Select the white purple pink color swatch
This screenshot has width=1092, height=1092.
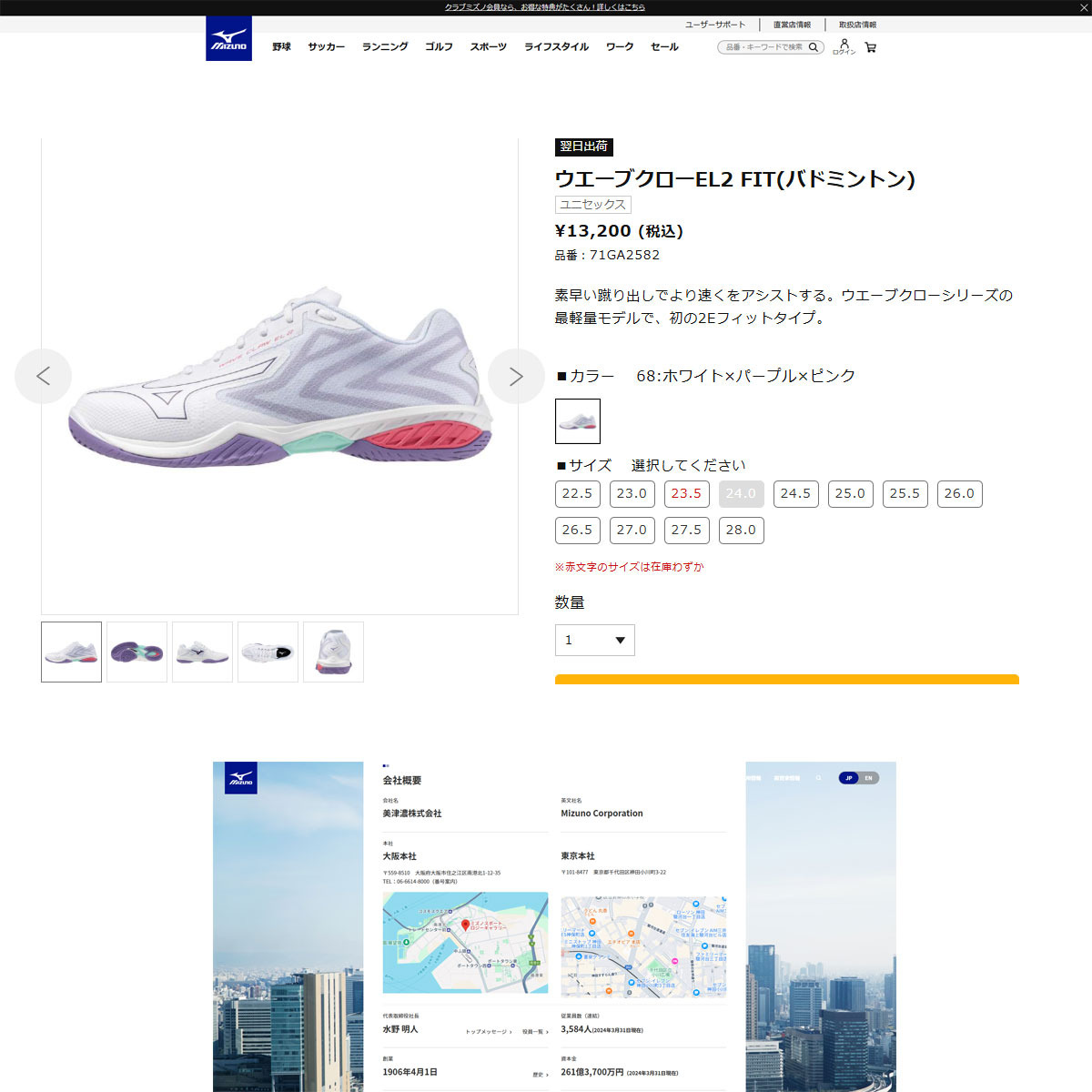pyautogui.click(x=578, y=421)
